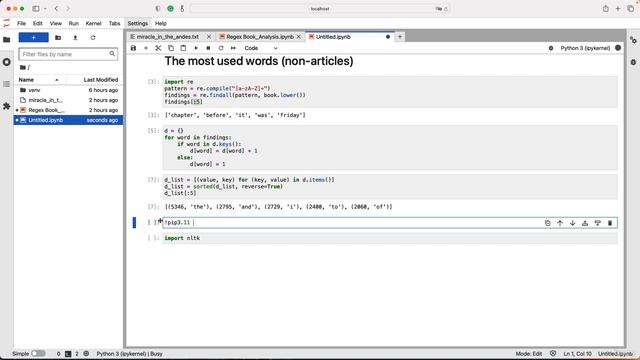This screenshot has width=640, height=360.
Task: Open the File menu
Action: click(x=21, y=23)
